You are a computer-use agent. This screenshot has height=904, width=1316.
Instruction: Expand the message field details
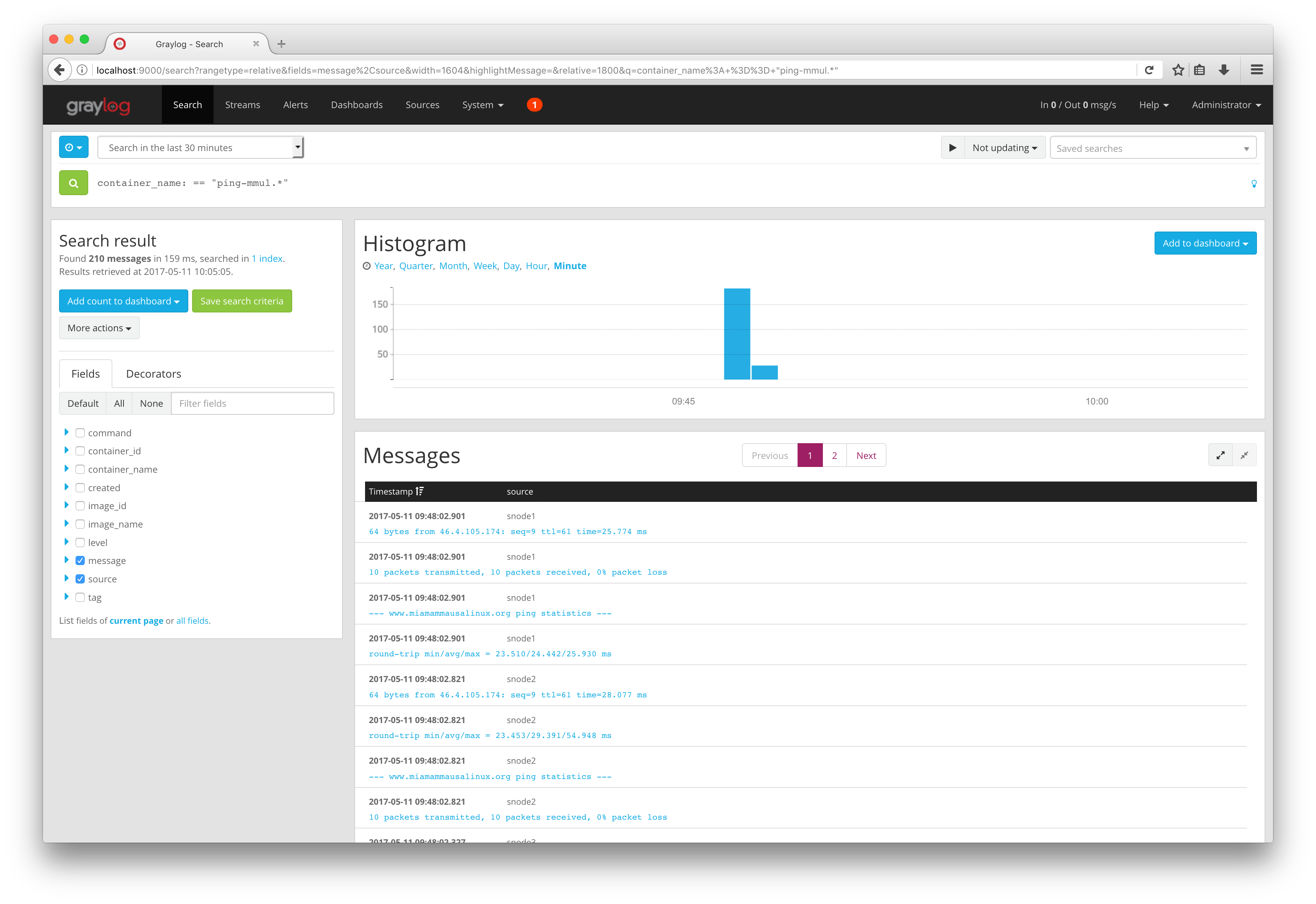pos(66,560)
